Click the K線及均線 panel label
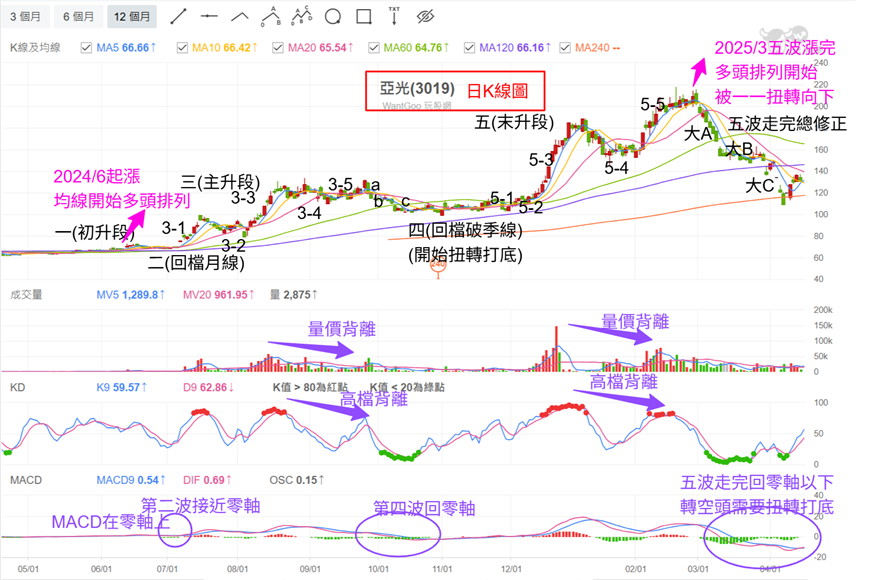 point(35,48)
